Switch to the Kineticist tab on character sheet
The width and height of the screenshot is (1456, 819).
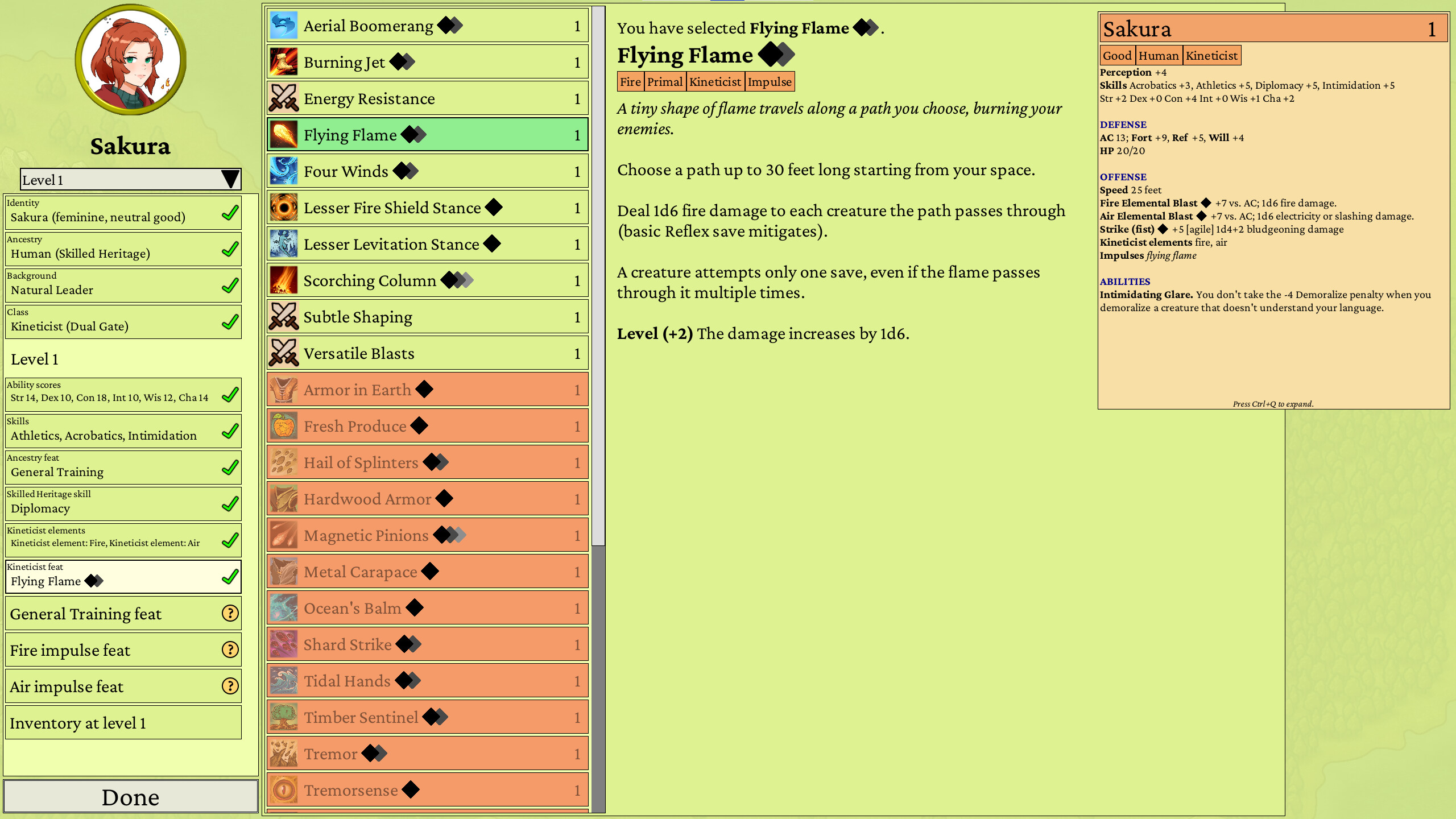click(1212, 55)
